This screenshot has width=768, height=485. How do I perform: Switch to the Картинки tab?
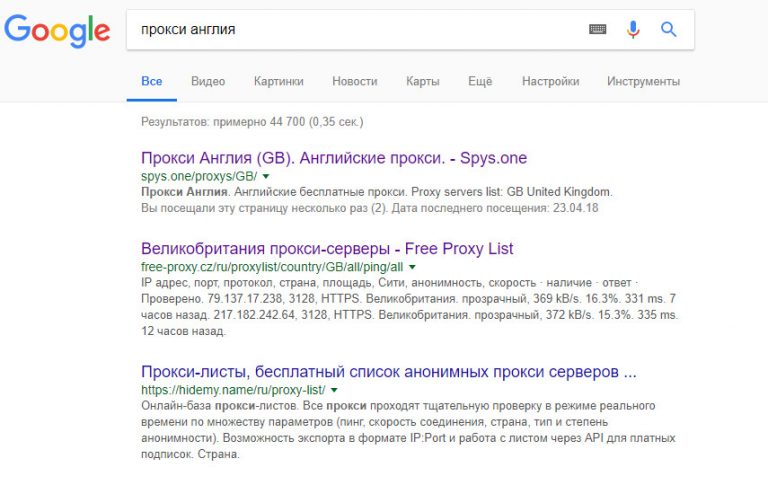(x=279, y=81)
